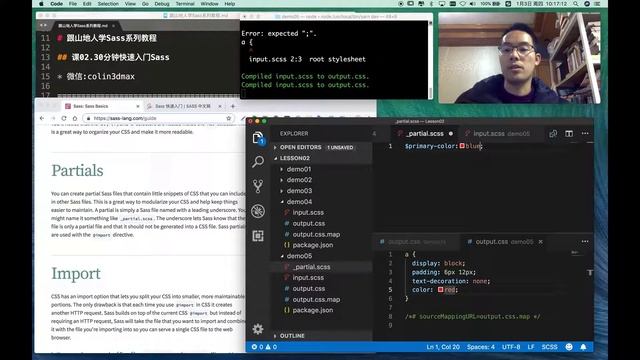Image resolution: width=640 pixels, height=360 pixels.
Task: Click the Wi-Fi icon in menu bar
Action: [462, 4]
